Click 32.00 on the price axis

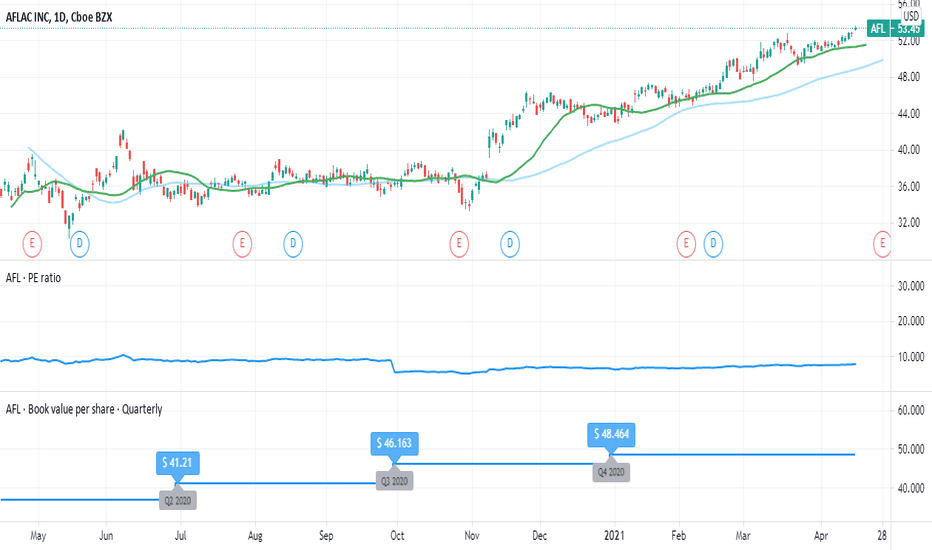(909, 223)
